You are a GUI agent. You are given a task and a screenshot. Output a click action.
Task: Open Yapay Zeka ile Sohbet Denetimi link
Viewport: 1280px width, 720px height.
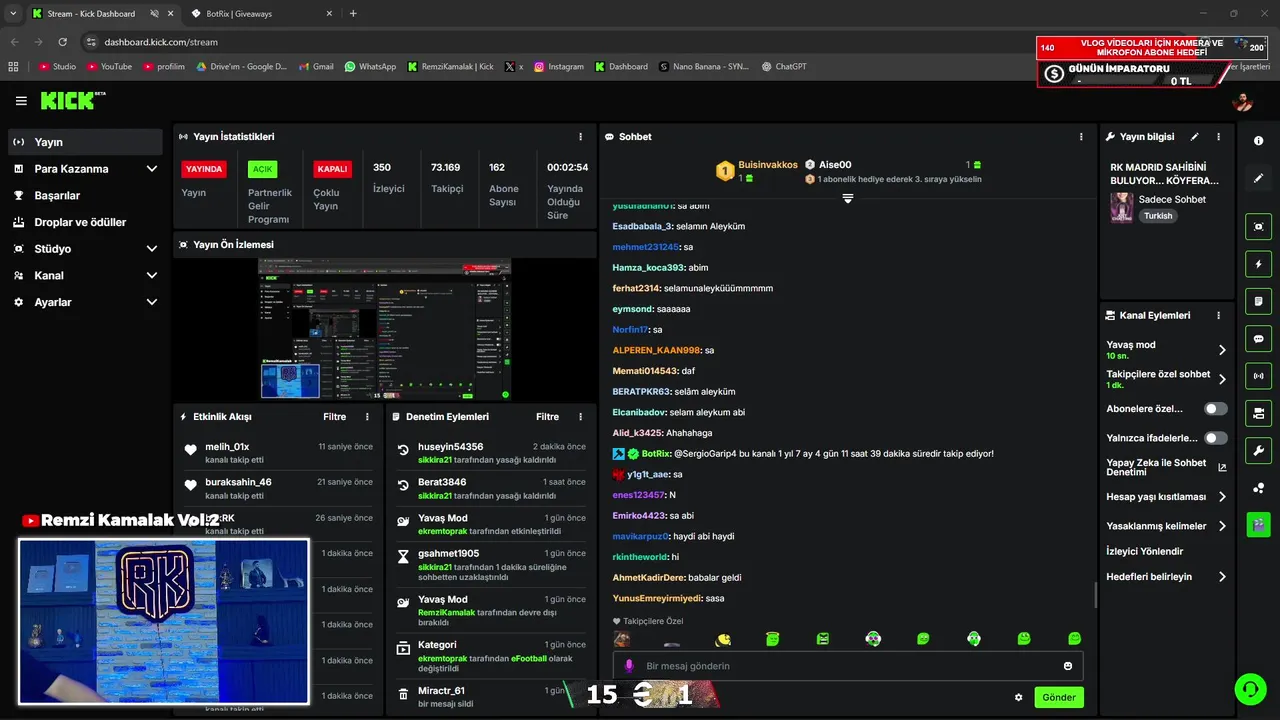click(x=1166, y=467)
